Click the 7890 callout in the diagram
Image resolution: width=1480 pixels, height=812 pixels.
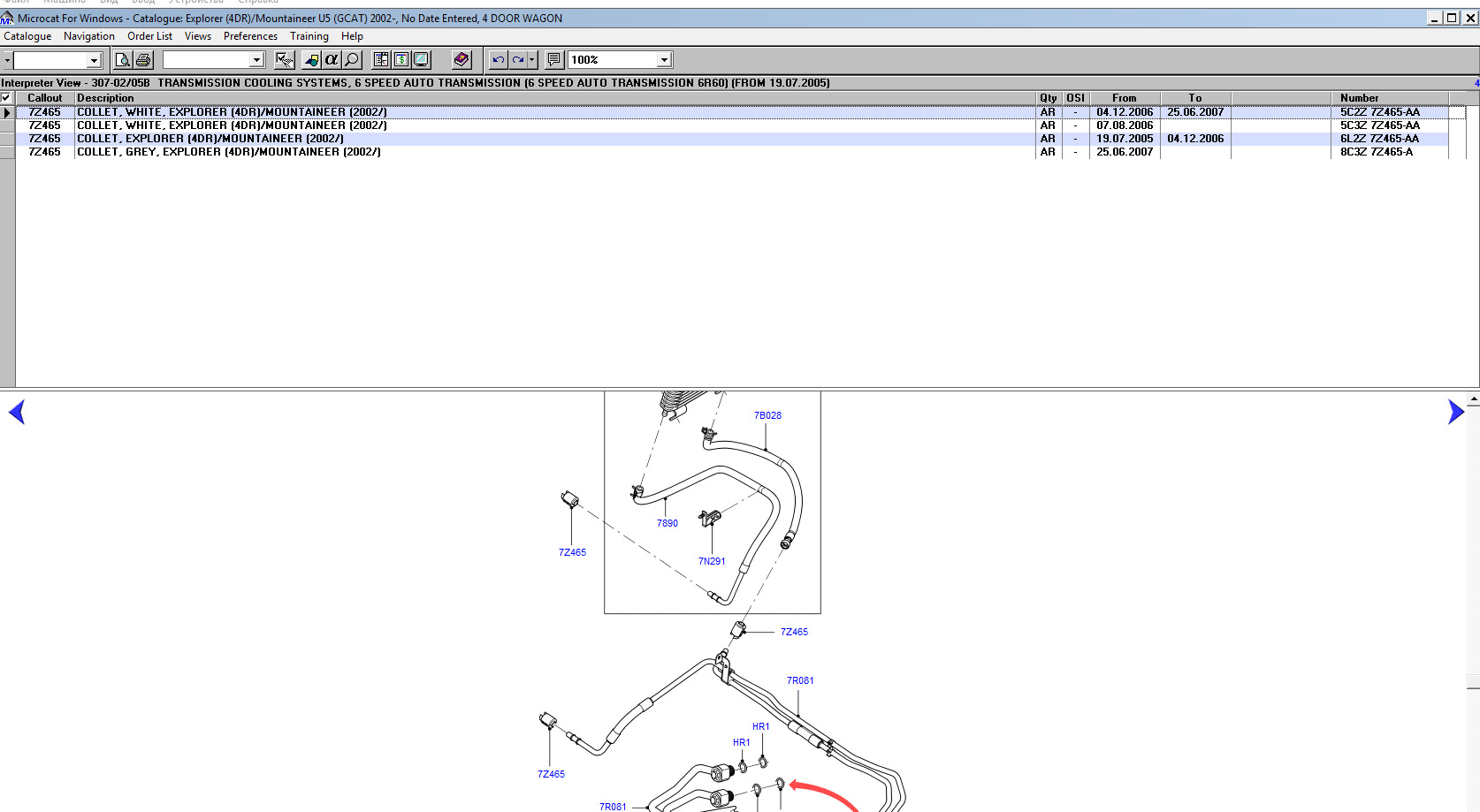click(x=668, y=523)
